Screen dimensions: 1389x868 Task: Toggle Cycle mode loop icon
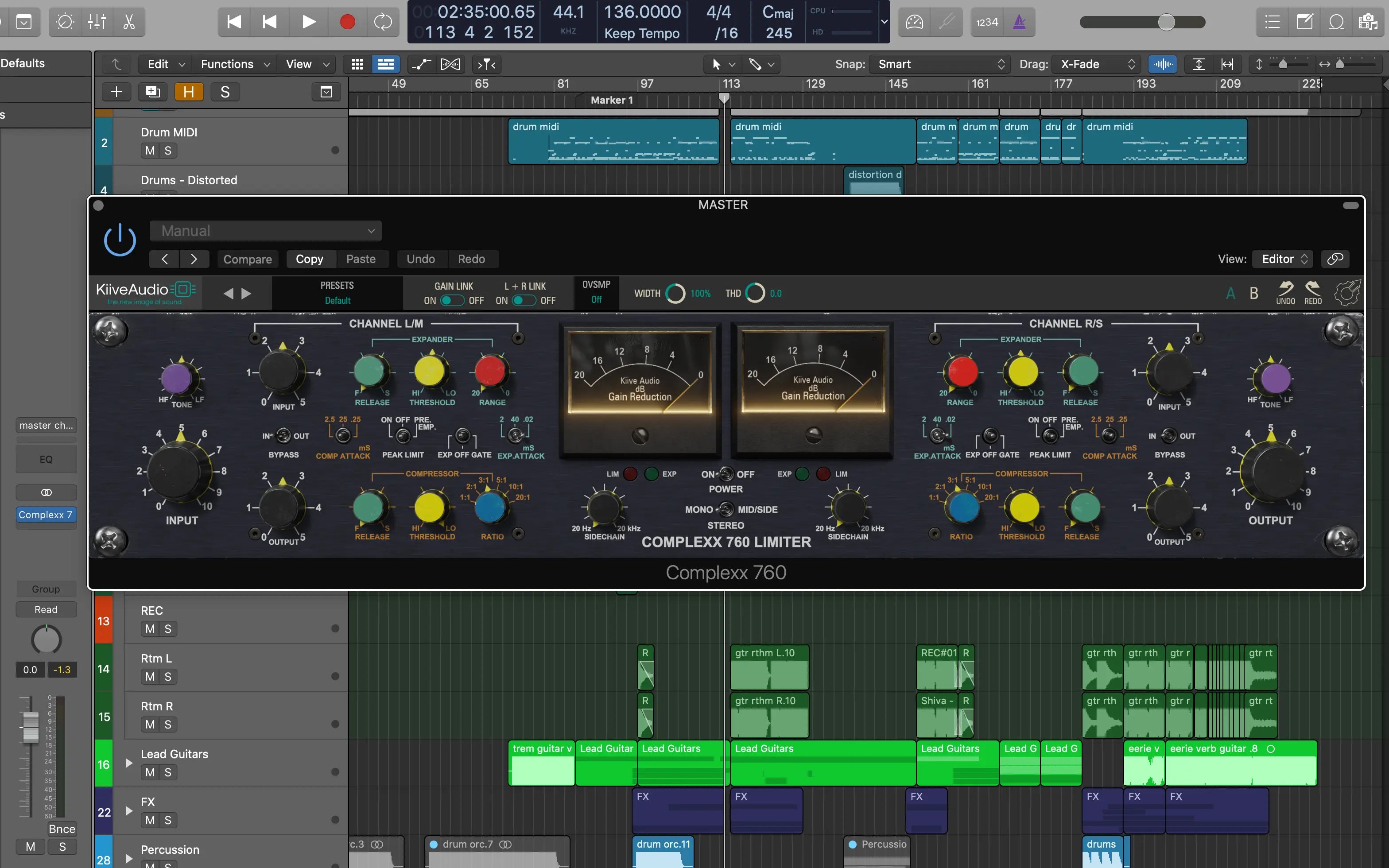[383, 22]
